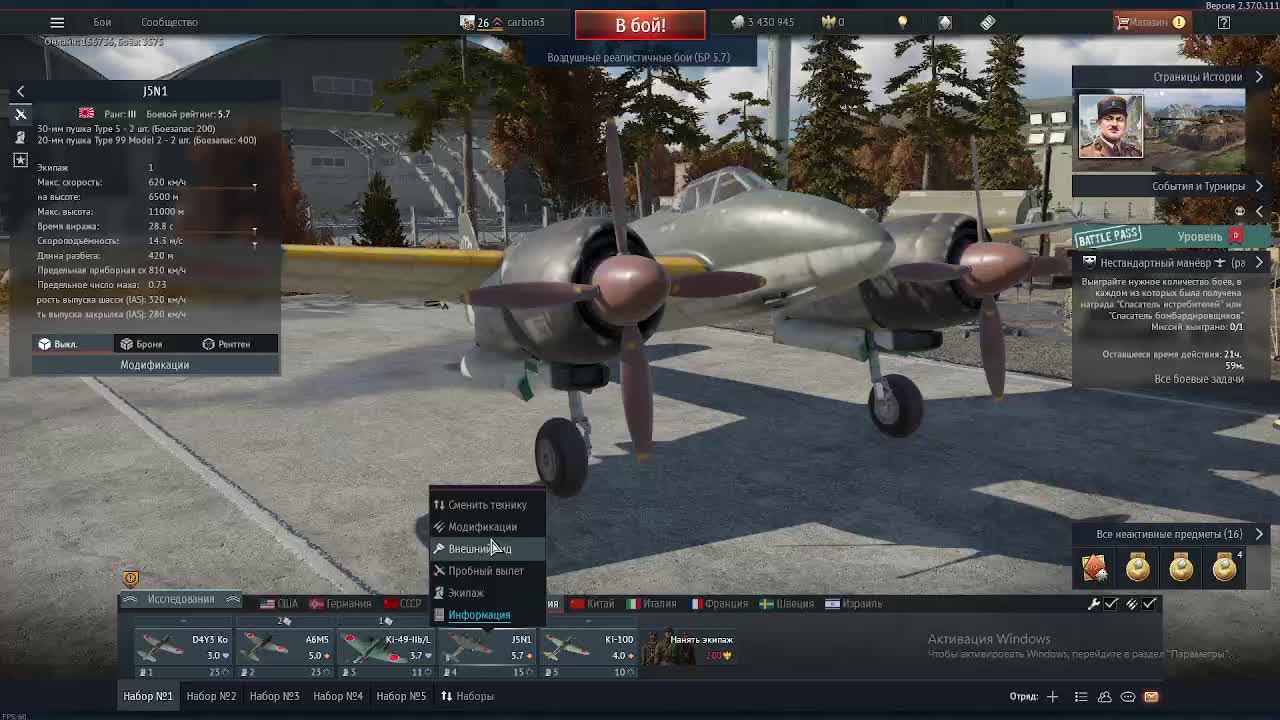Toggle auto-repair checkbox next to wrench
The image size is (1280, 720).
[x=1111, y=604]
